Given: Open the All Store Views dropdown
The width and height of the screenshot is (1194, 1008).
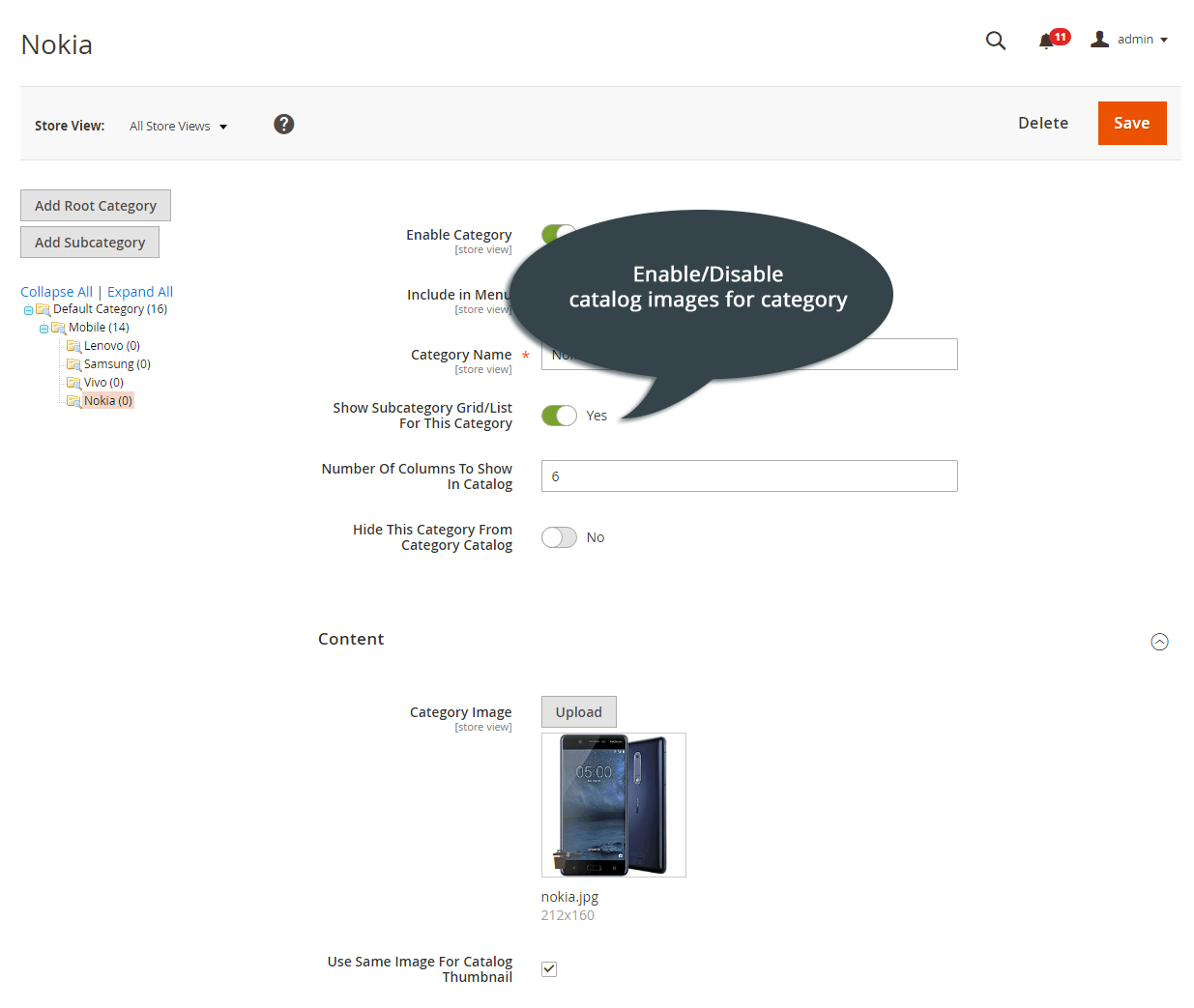Looking at the screenshot, I should click(178, 126).
